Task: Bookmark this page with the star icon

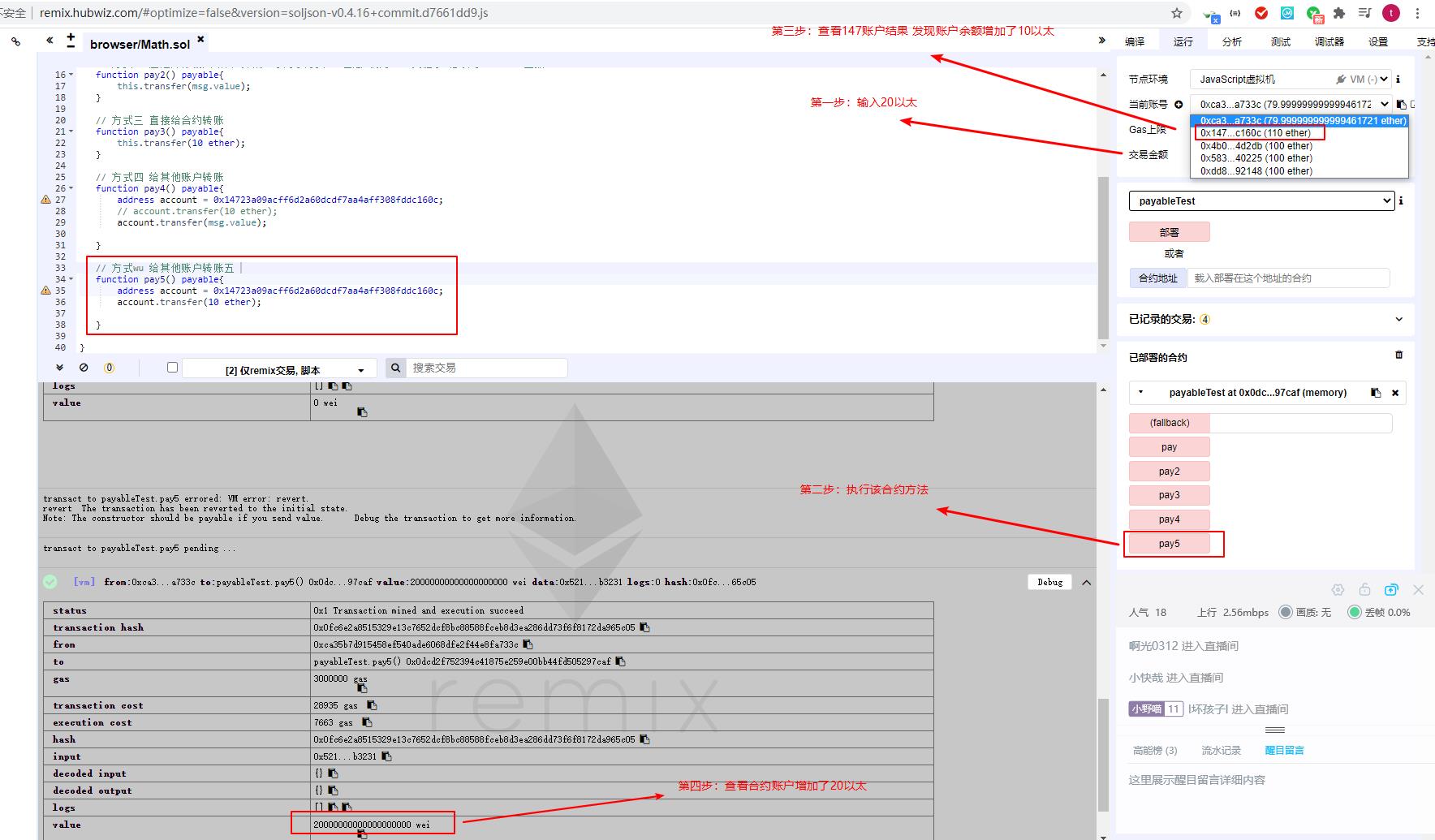Action: tap(1177, 13)
